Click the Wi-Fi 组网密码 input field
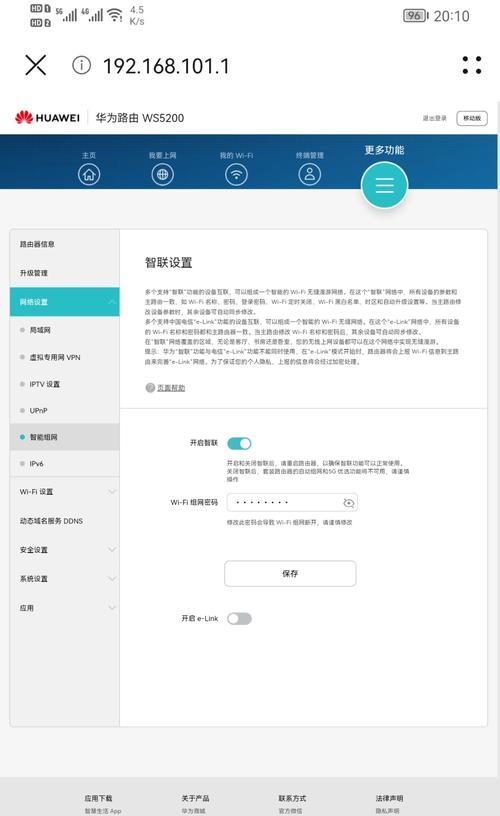Image resolution: width=500 pixels, height=816 pixels. [292, 503]
